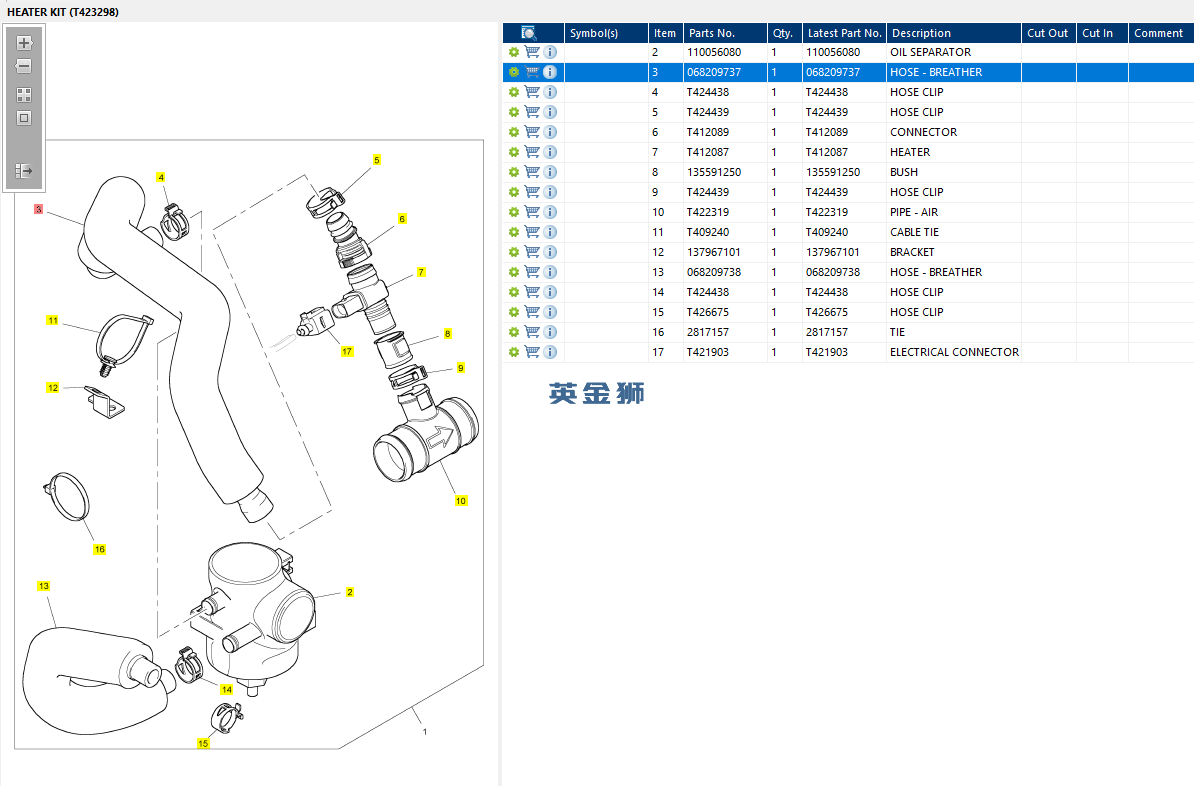
Task: Sort by the Parts No. column header
Action: point(711,33)
